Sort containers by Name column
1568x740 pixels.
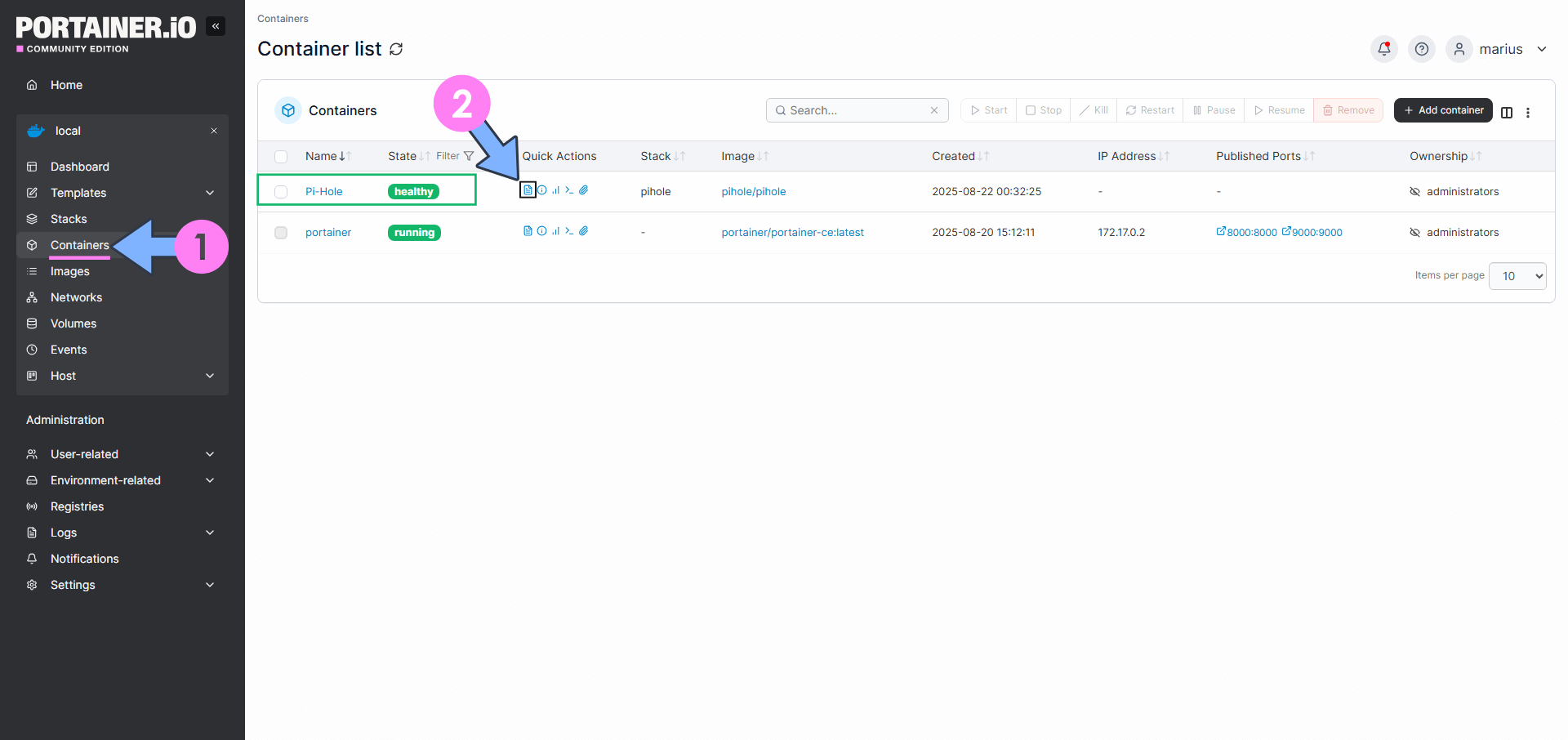coord(327,156)
